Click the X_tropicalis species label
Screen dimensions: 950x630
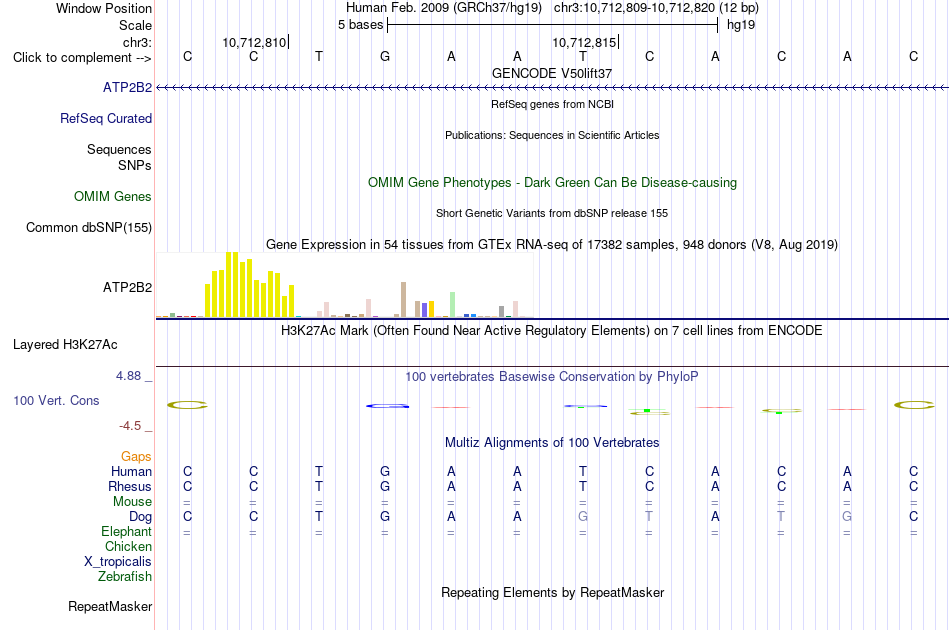(118, 562)
